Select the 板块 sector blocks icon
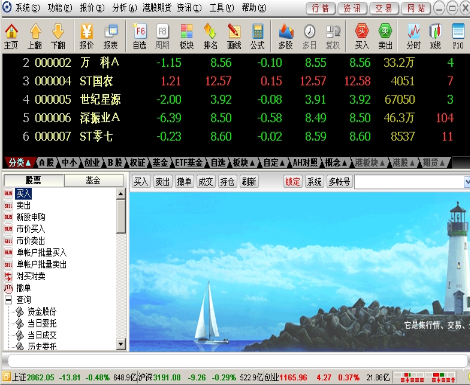Image resolution: width=470 pixels, height=385 pixels. (x=187, y=36)
